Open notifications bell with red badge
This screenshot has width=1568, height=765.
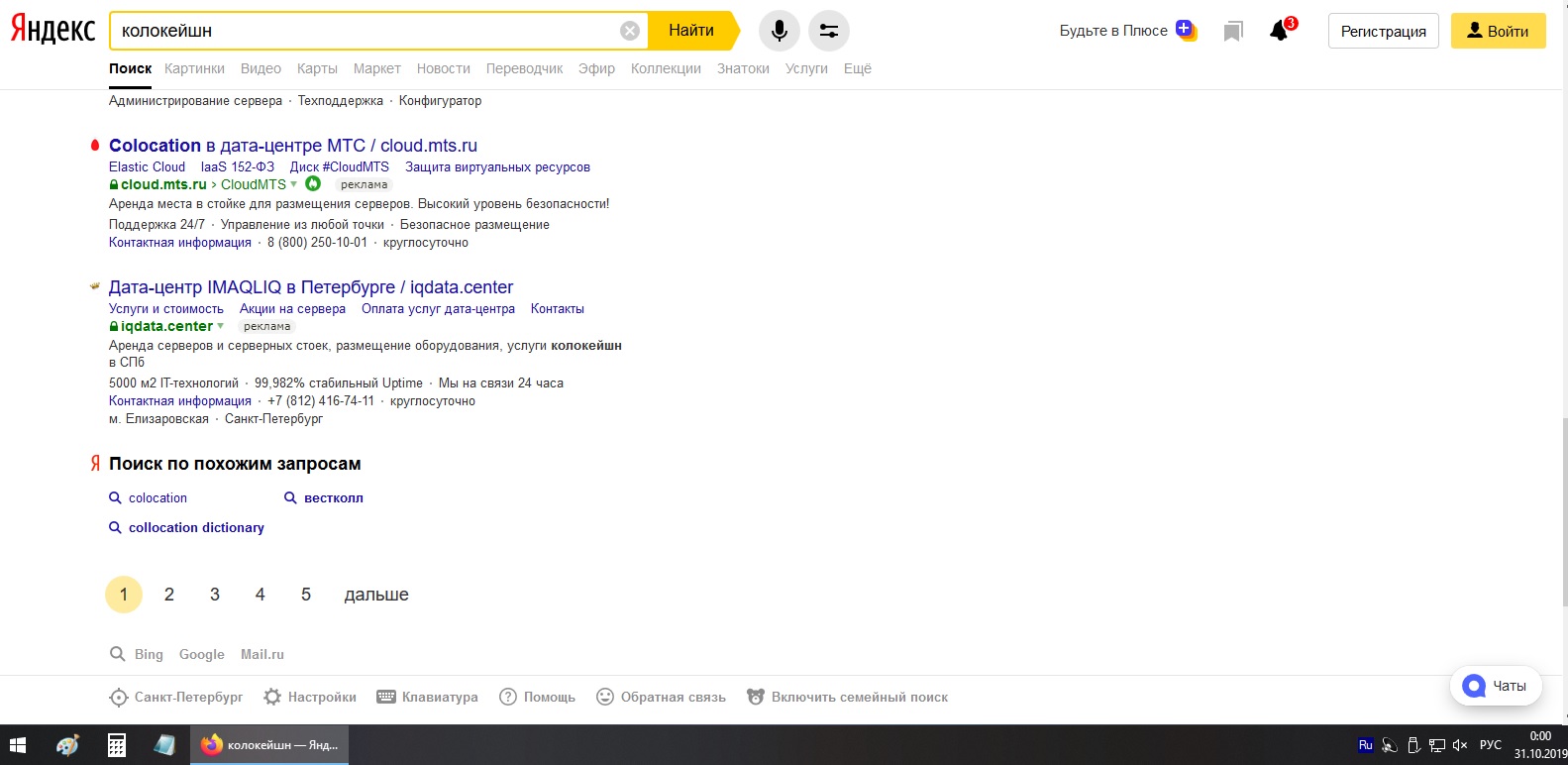1282,29
